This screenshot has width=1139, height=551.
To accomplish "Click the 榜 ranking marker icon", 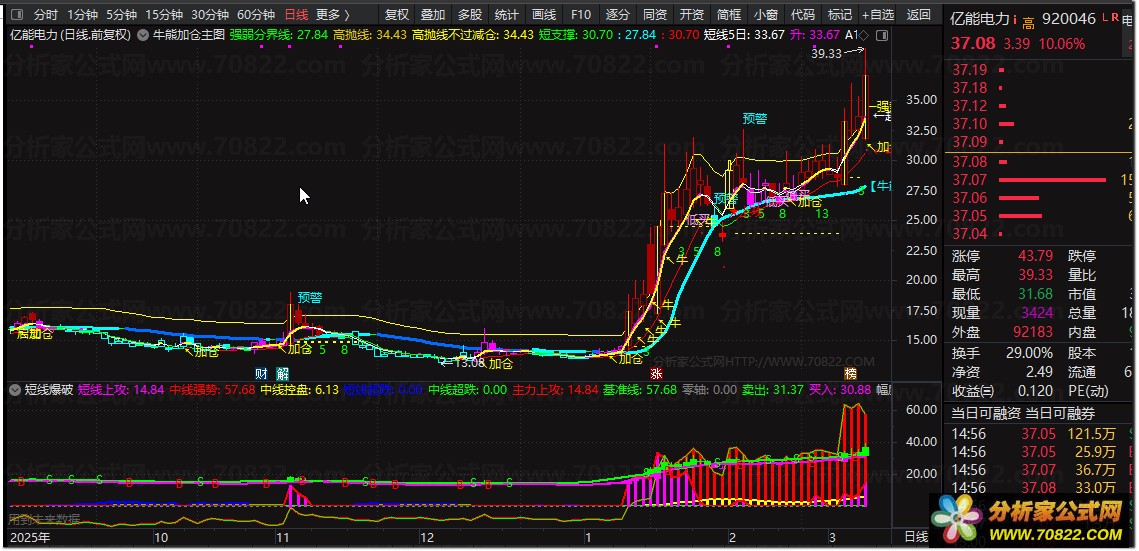I will tap(850, 374).
